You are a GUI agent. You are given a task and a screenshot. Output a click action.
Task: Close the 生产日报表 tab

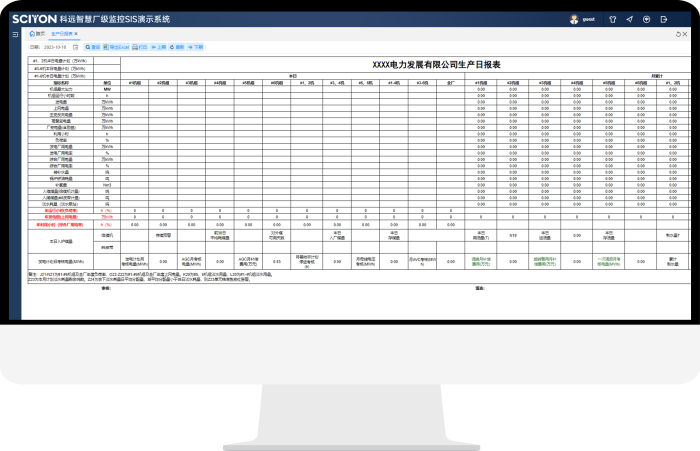[x=77, y=34]
